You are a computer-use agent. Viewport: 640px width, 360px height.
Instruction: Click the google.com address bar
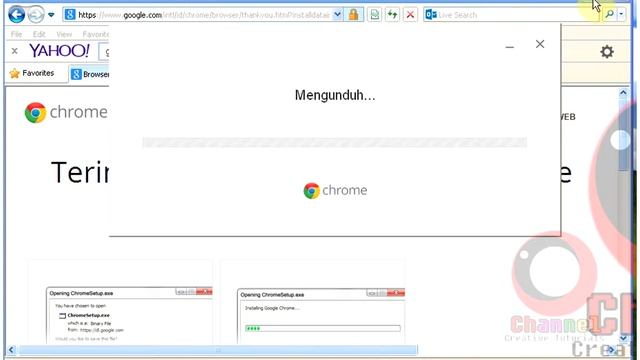pos(203,15)
